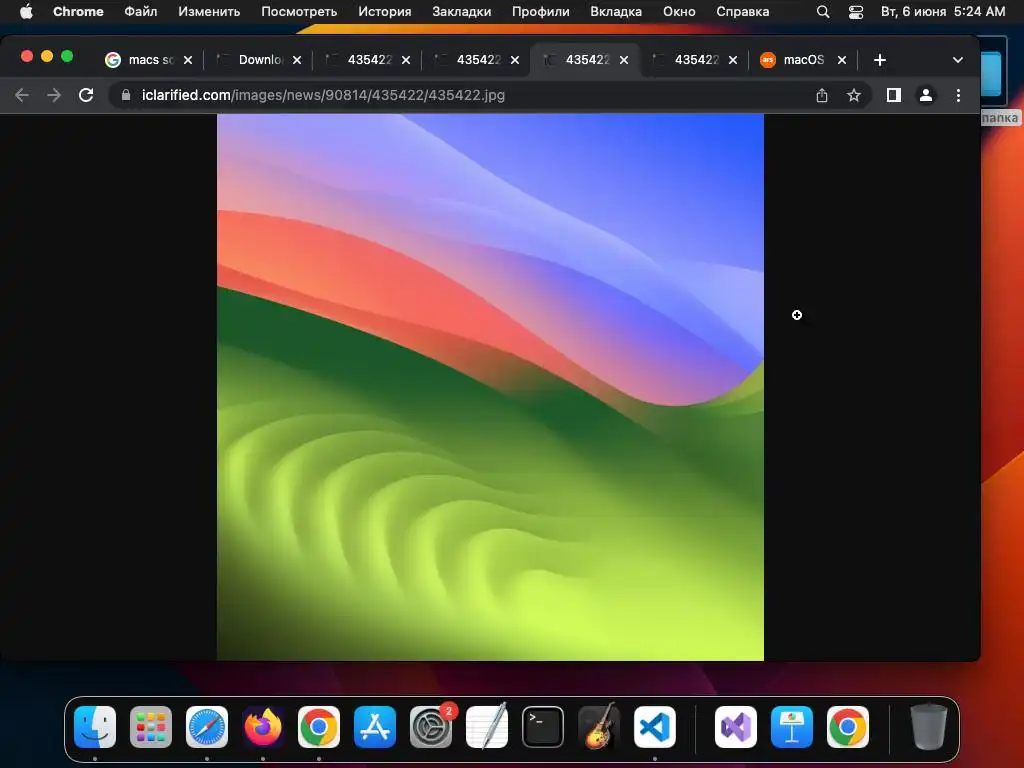This screenshot has height=768, width=1024.
Task: Open the Вкладка menu
Action: (x=616, y=12)
